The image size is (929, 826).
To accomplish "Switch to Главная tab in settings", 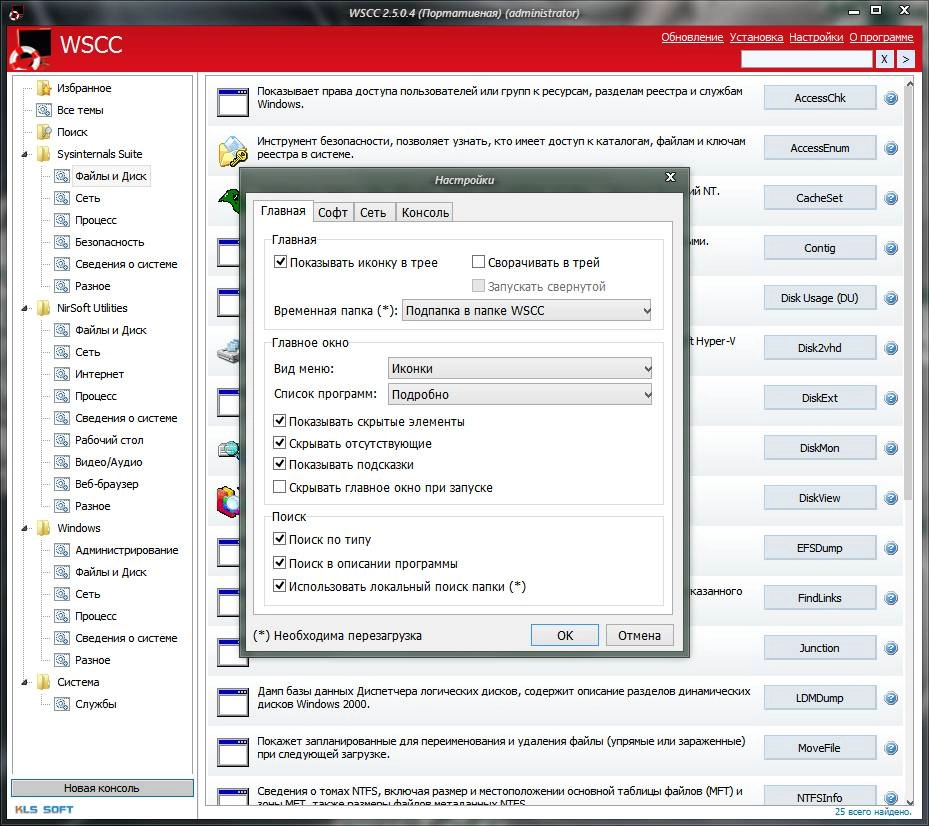I will (283, 211).
